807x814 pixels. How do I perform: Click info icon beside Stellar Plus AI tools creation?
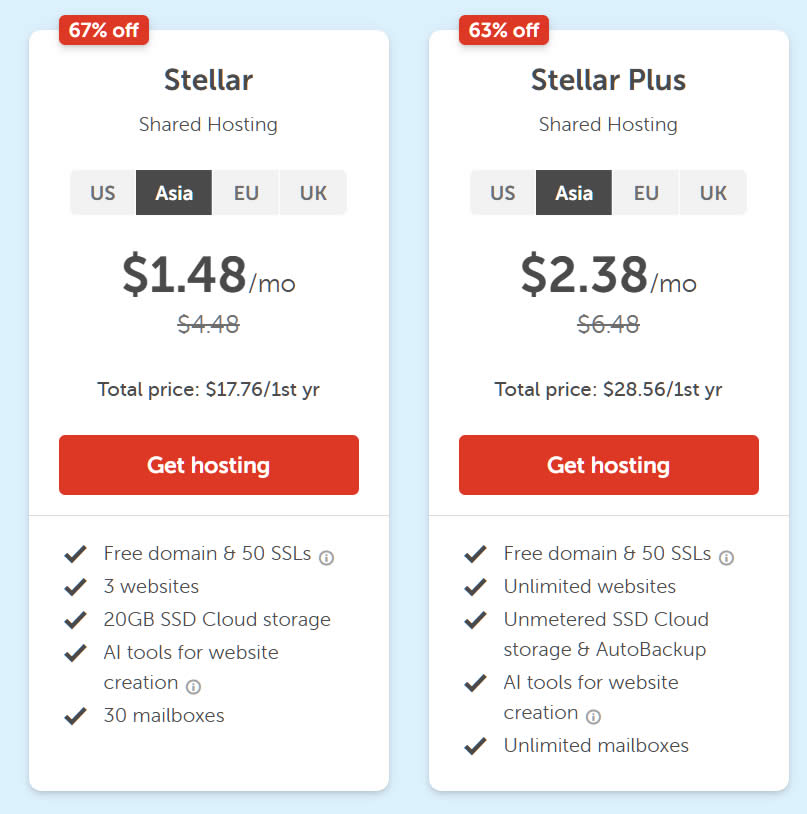pos(593,717)
